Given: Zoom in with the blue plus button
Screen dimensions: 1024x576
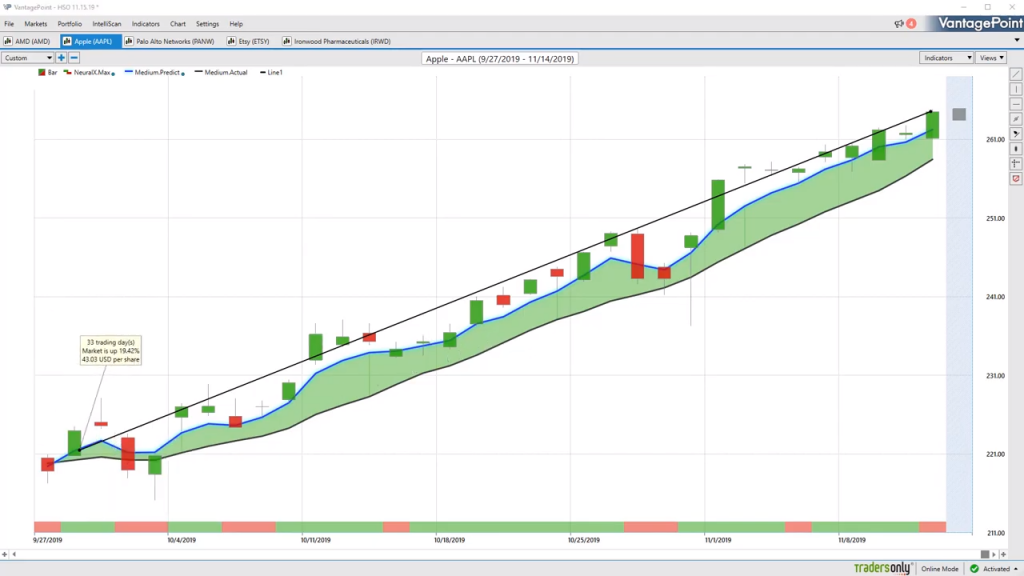Looking at the screenshot, I should pos(61,58).
